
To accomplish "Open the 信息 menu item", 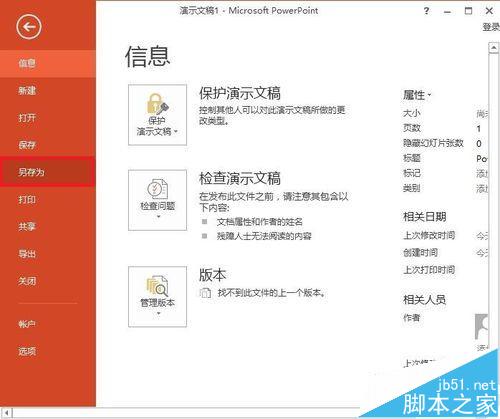I will (x=48, y=64).
